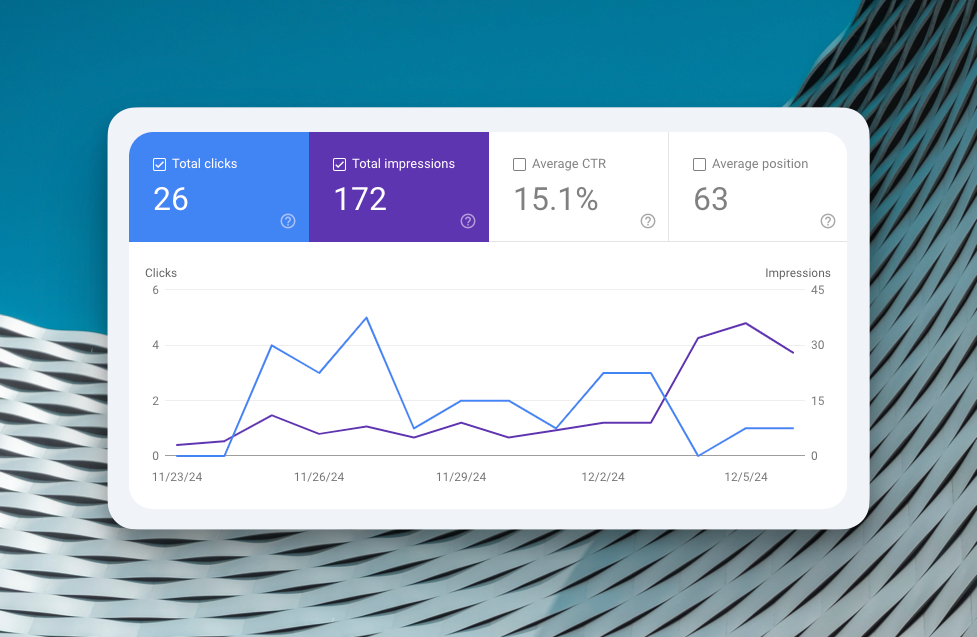
Task: Click the Impressions axis label
Action: point(798,273)
